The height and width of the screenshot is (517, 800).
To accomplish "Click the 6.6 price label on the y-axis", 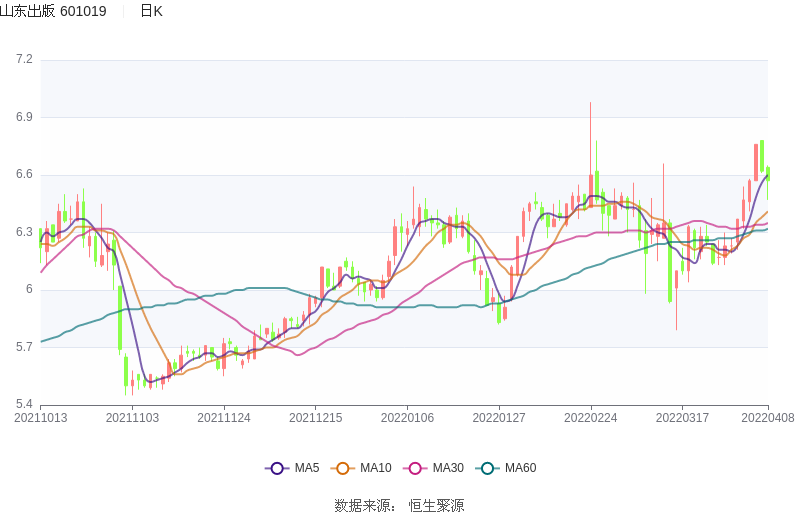I will point(24,175).
